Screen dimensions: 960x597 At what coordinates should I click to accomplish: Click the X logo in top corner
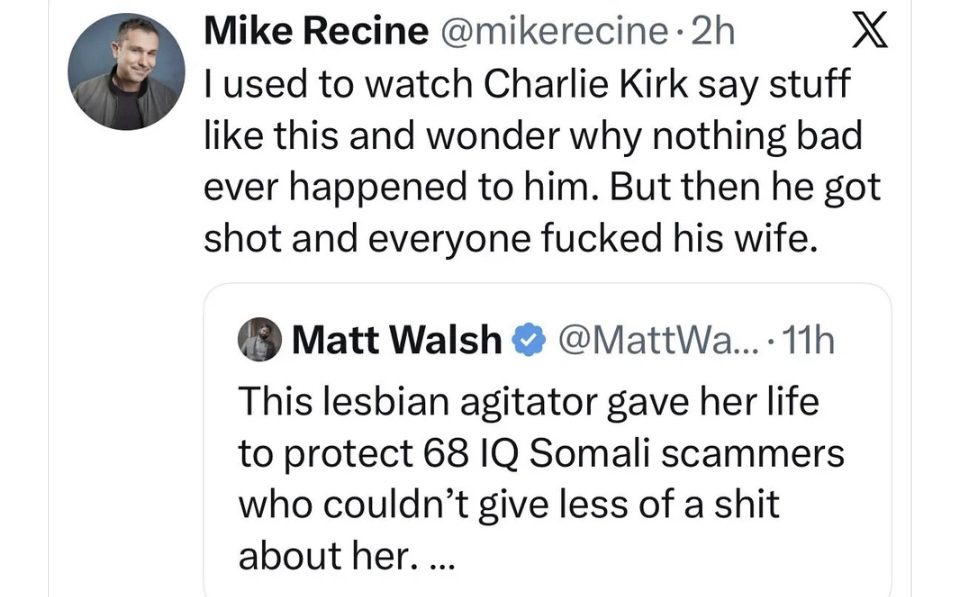tap(866, 34)
